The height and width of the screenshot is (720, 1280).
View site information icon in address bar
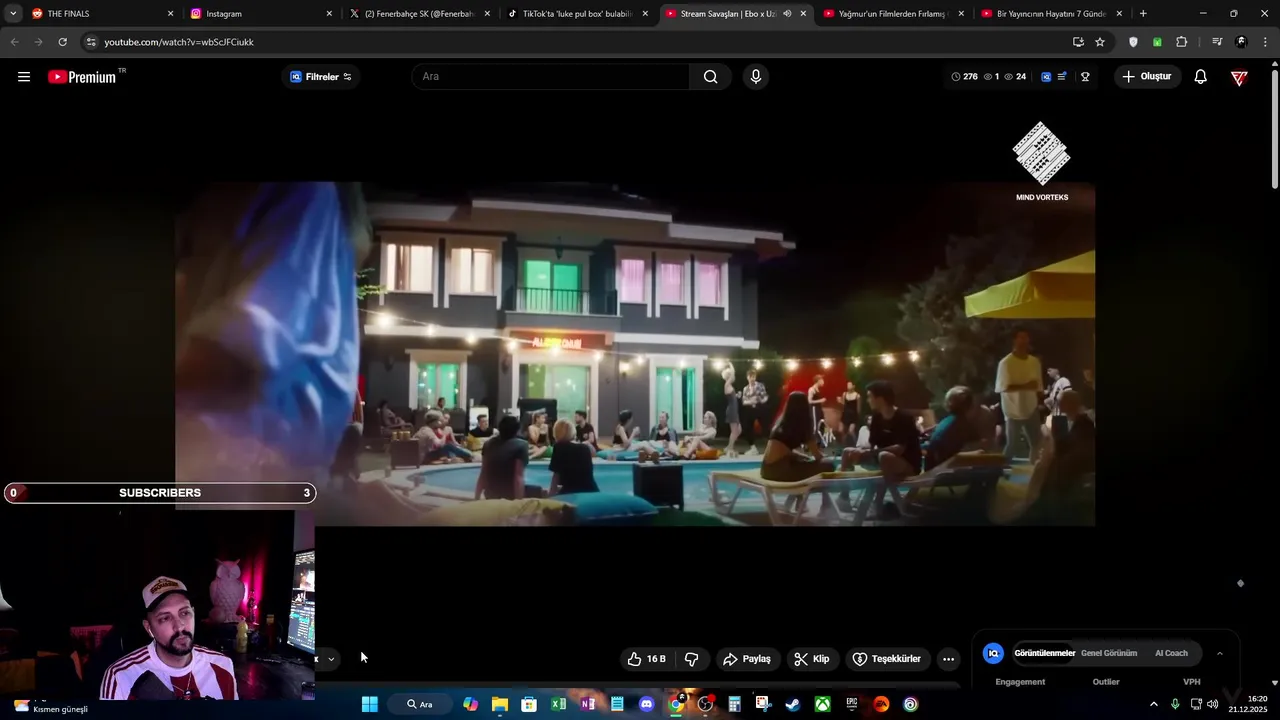[x=91, y=42]
